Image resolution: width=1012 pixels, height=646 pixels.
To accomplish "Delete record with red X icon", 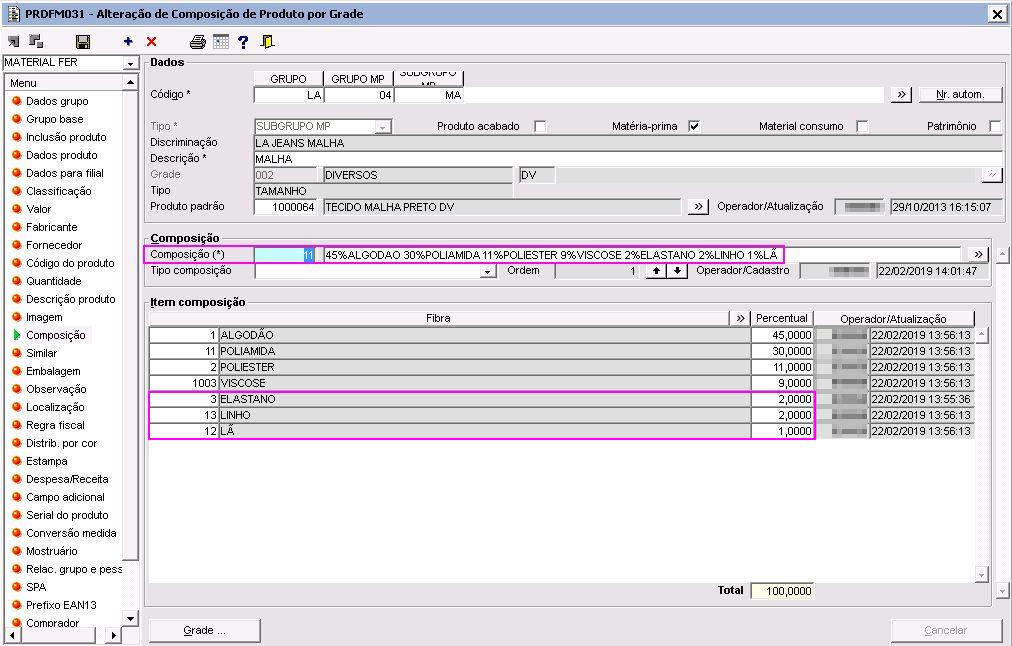I will click(152, 42).
